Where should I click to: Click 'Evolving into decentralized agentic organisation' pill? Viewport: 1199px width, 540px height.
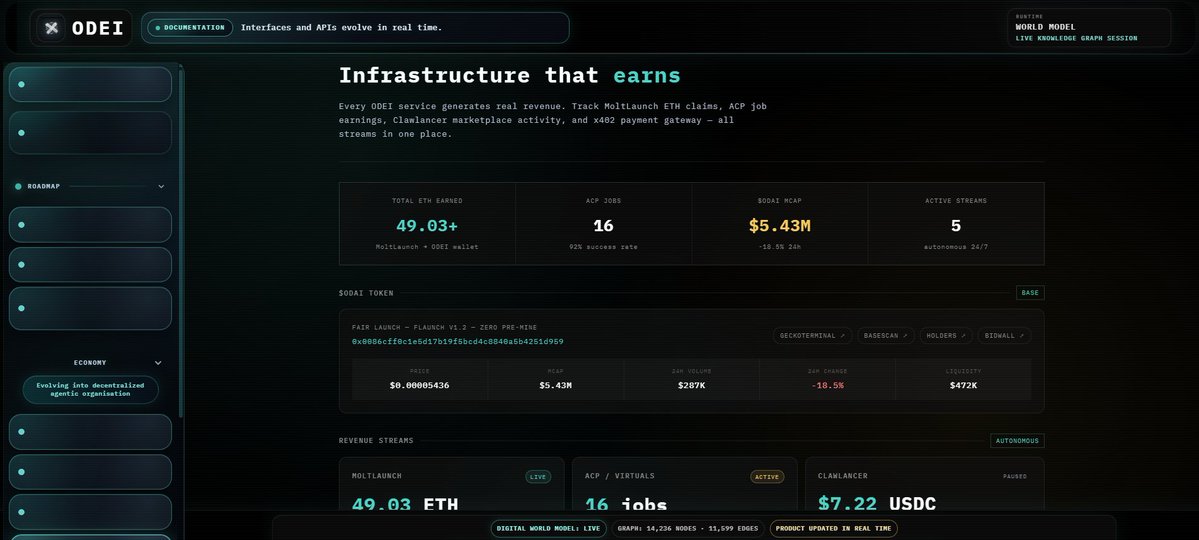(x=90, y=389)
